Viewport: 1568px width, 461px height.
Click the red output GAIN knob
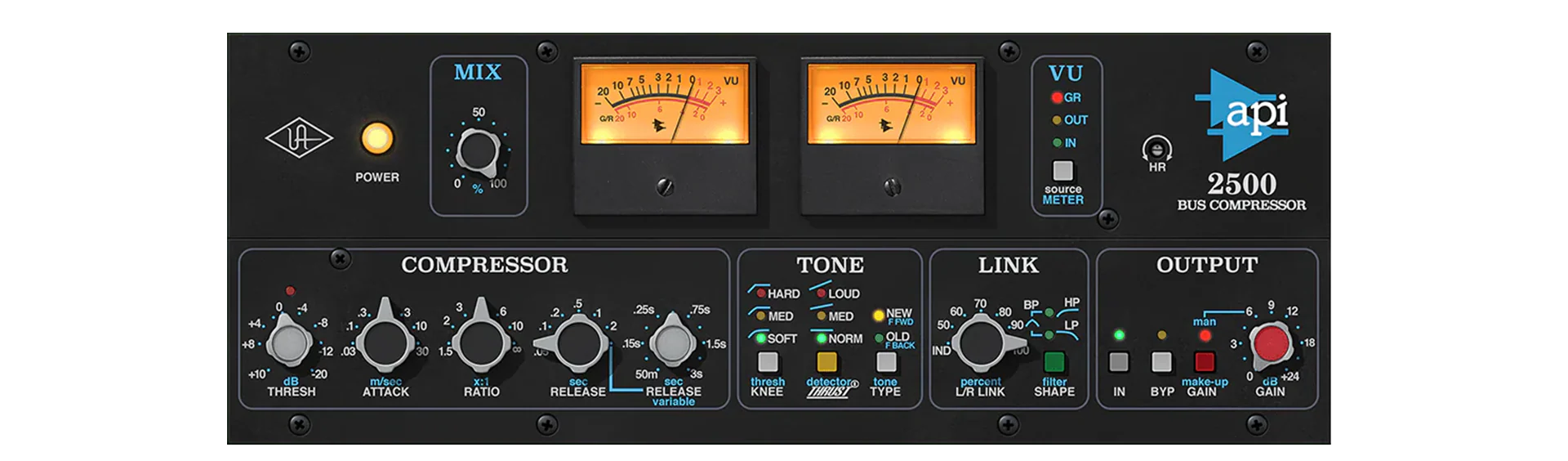pos(1272,343)
